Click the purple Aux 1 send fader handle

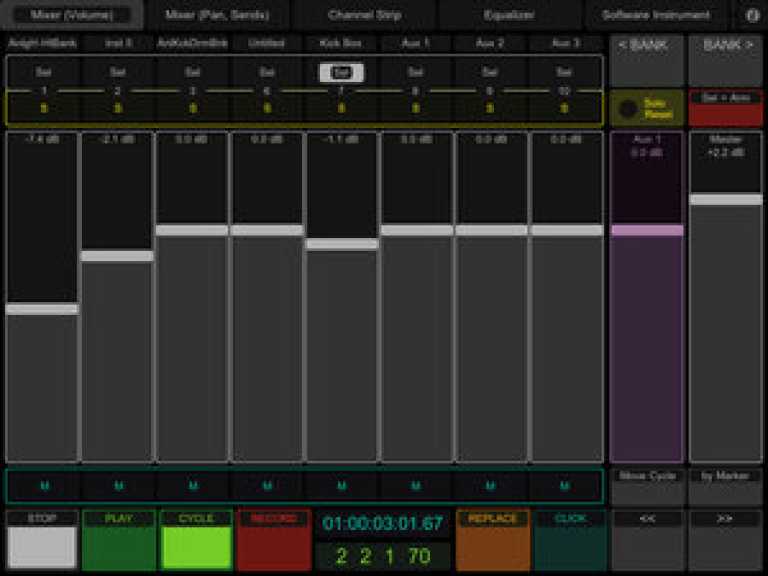click(647, 230)
